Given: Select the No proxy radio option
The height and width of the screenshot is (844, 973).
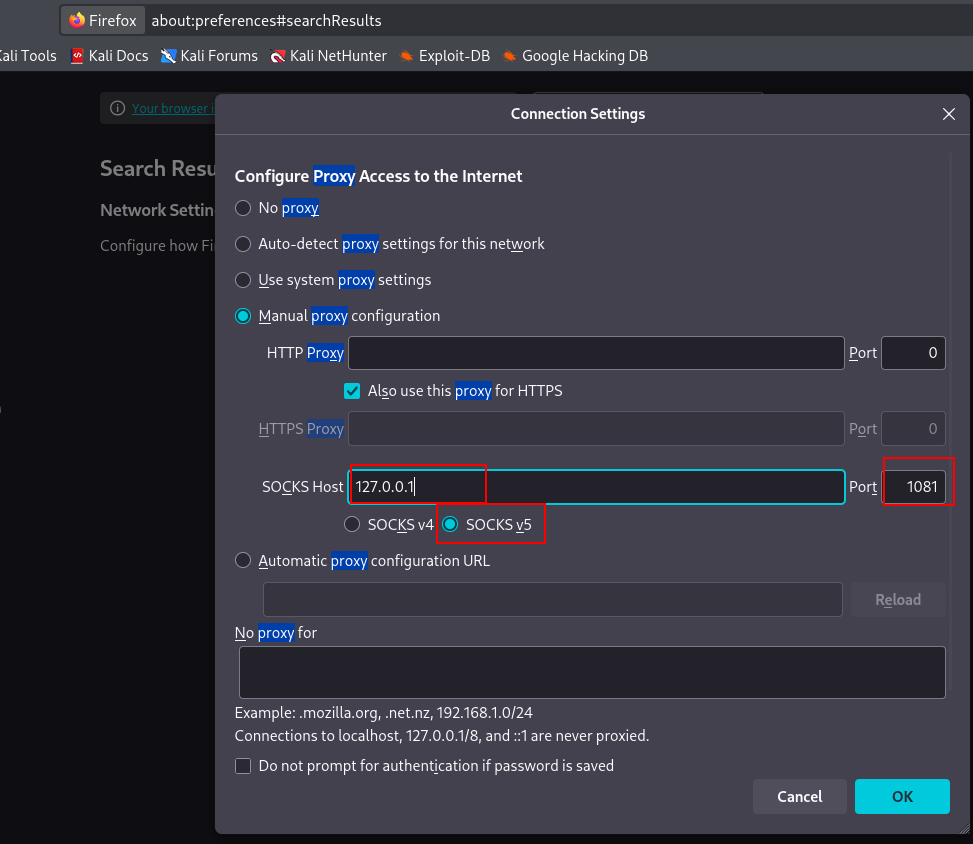Looking at the screenshot, I should pyautogui.click(x=243, y=208).
